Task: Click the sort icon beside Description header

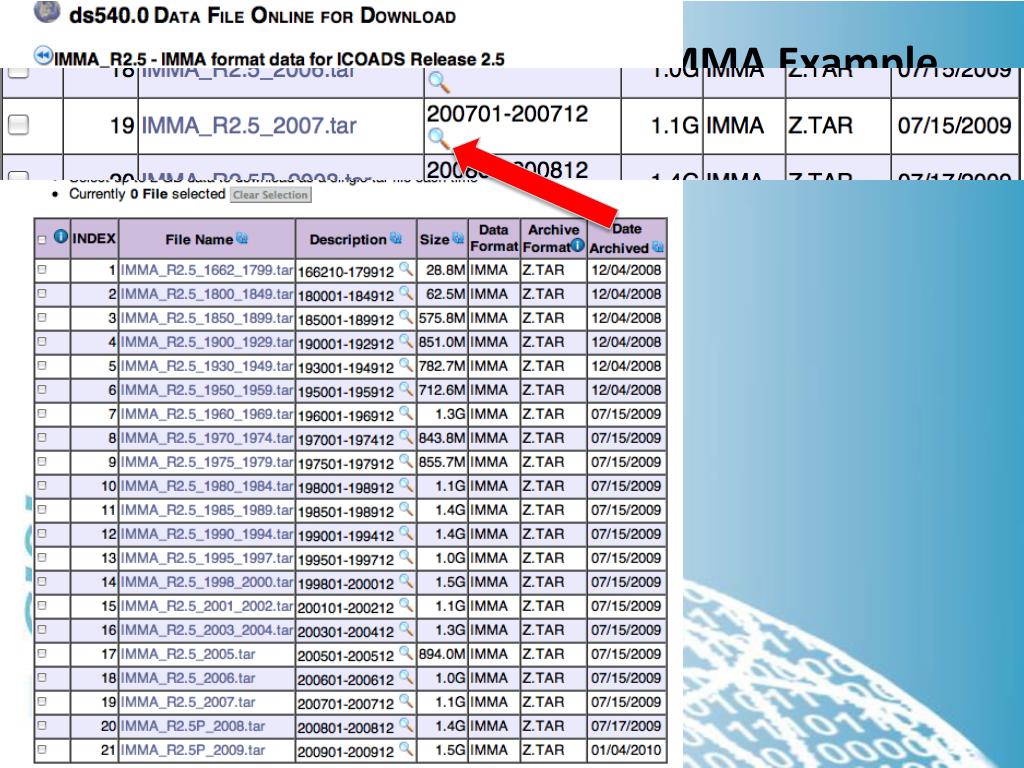Action: coord(396,238)
